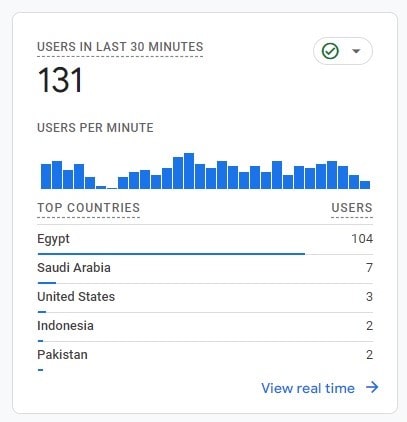The width and height of the screenshot is (407, 422).
Task: Select the United States country row
Action: point(205,298)
